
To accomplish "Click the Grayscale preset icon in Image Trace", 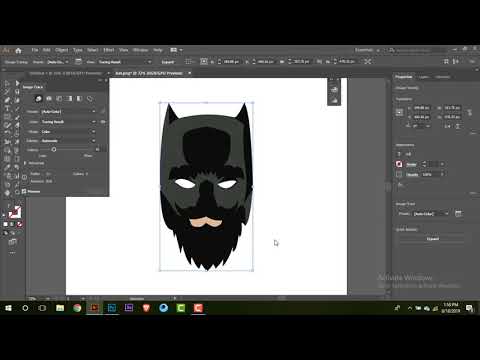I will coord(69,99).
